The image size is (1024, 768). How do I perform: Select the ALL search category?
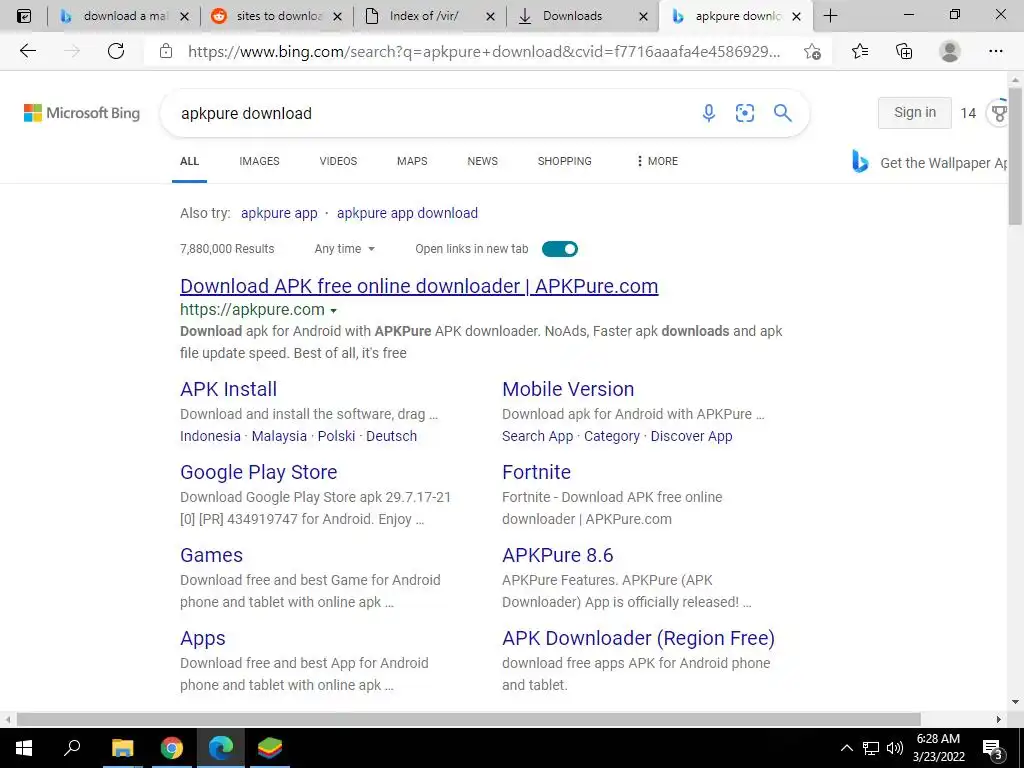coord(189,161)
